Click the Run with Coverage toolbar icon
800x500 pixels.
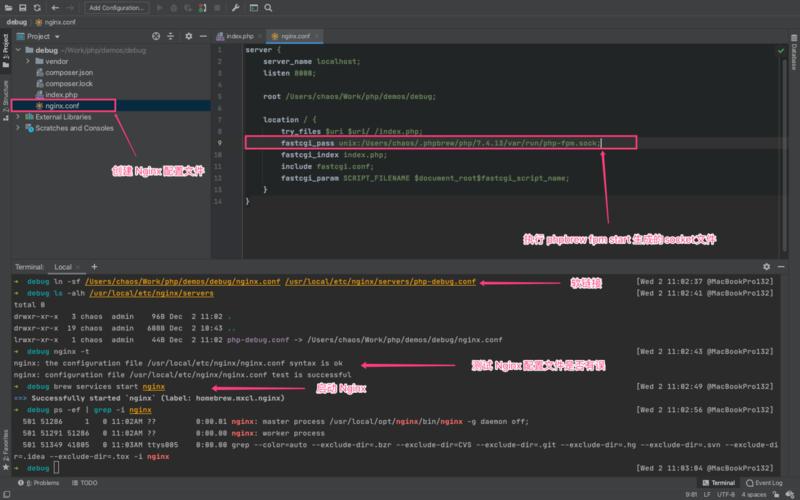click(x=188, y=8)
